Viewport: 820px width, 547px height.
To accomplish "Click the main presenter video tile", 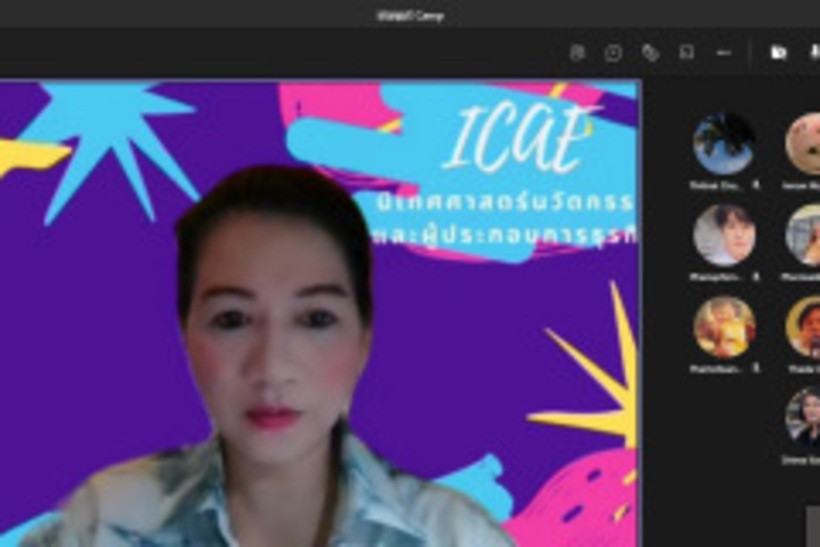I will point(320,313).
